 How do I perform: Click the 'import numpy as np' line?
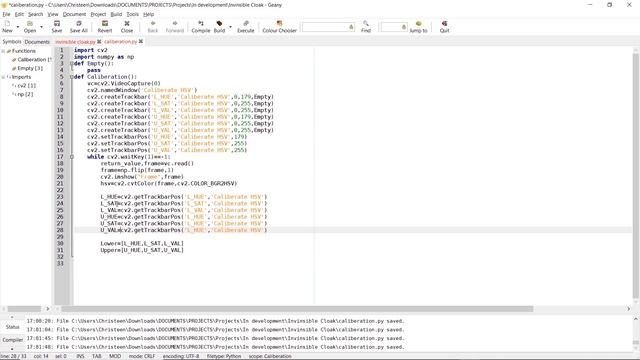pos(104,57)
